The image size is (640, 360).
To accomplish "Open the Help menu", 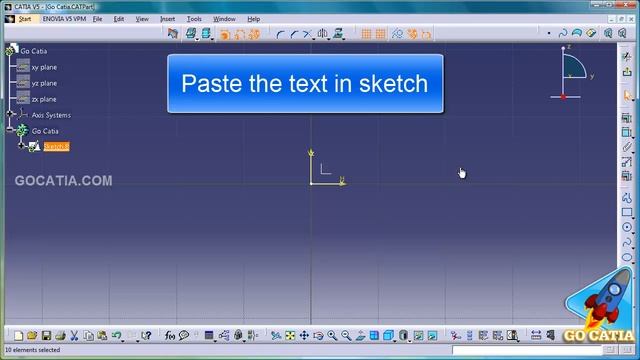I will click(253, 19).
